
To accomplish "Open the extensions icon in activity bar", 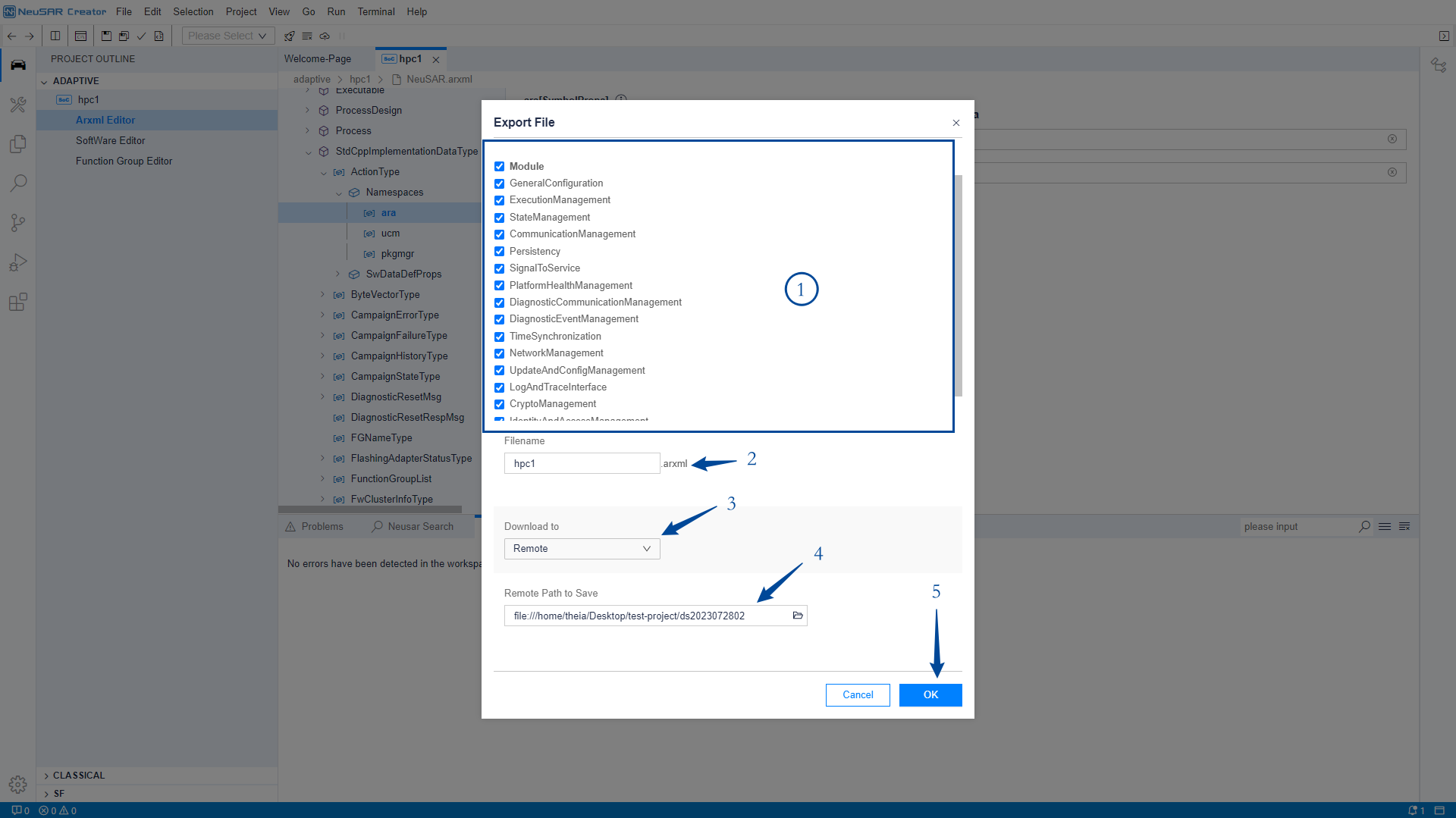I will [18, 302].
